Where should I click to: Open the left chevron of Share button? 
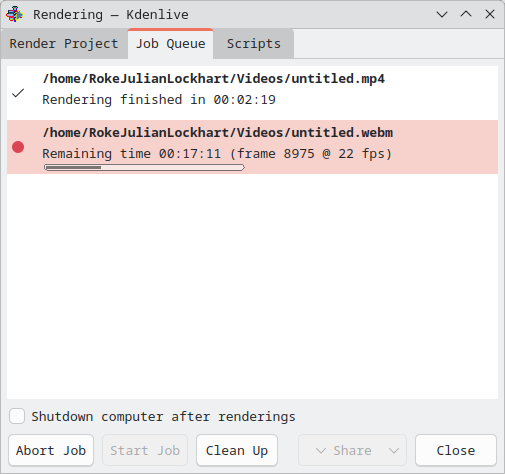[x=321, y=451]
